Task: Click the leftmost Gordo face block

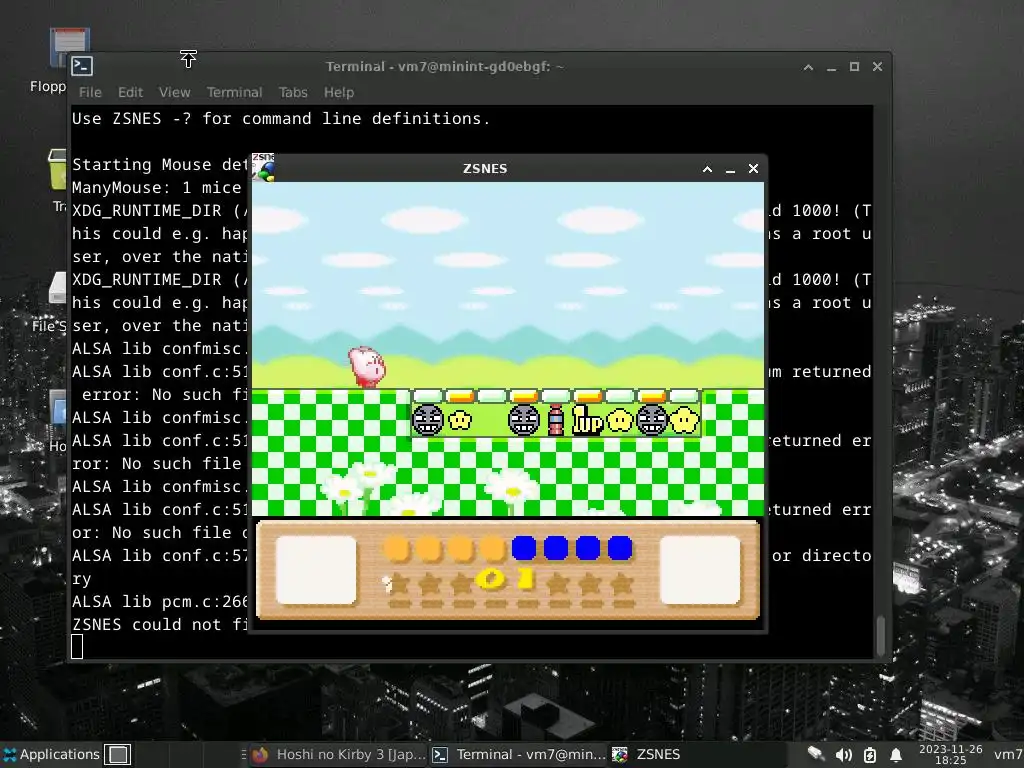Action: 428,420
